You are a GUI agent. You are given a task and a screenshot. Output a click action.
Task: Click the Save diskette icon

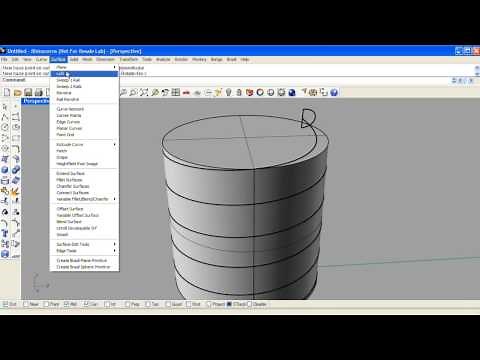coord(28,92)
